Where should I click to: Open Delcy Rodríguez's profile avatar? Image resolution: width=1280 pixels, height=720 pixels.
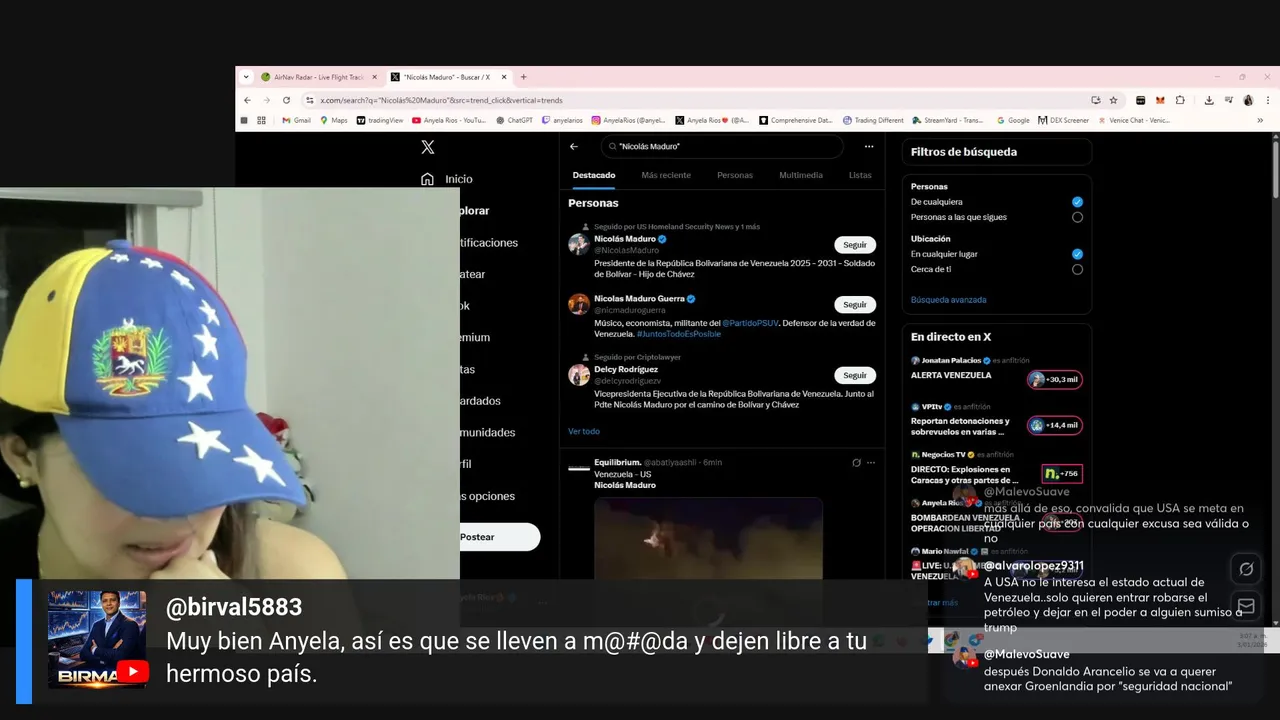[579, 375]
